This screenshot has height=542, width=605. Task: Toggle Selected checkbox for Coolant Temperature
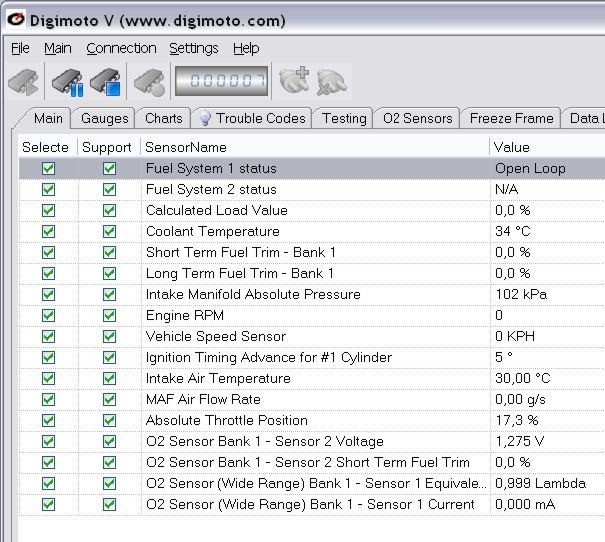pyautogui.click(x=48, y=232)
